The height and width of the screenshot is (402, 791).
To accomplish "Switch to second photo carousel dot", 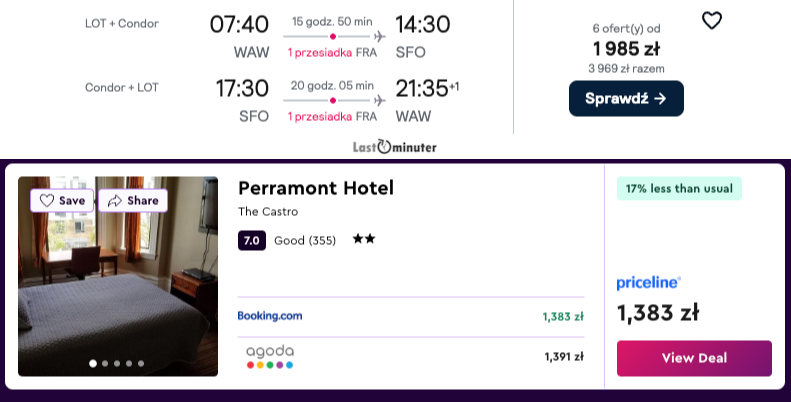I will point(105,364).
